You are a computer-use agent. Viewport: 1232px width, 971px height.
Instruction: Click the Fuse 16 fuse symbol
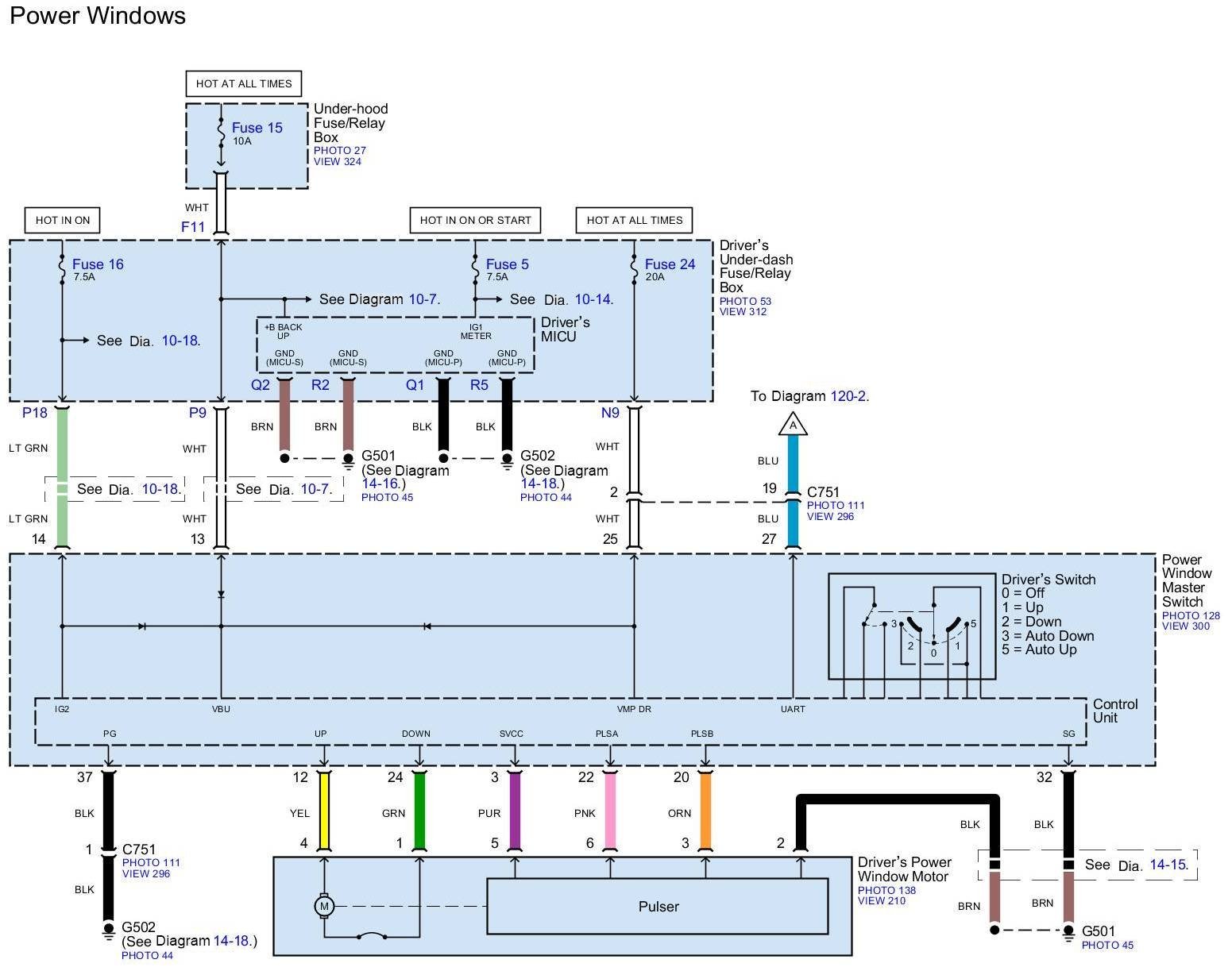pyautogui.click(x=61, y=269)
